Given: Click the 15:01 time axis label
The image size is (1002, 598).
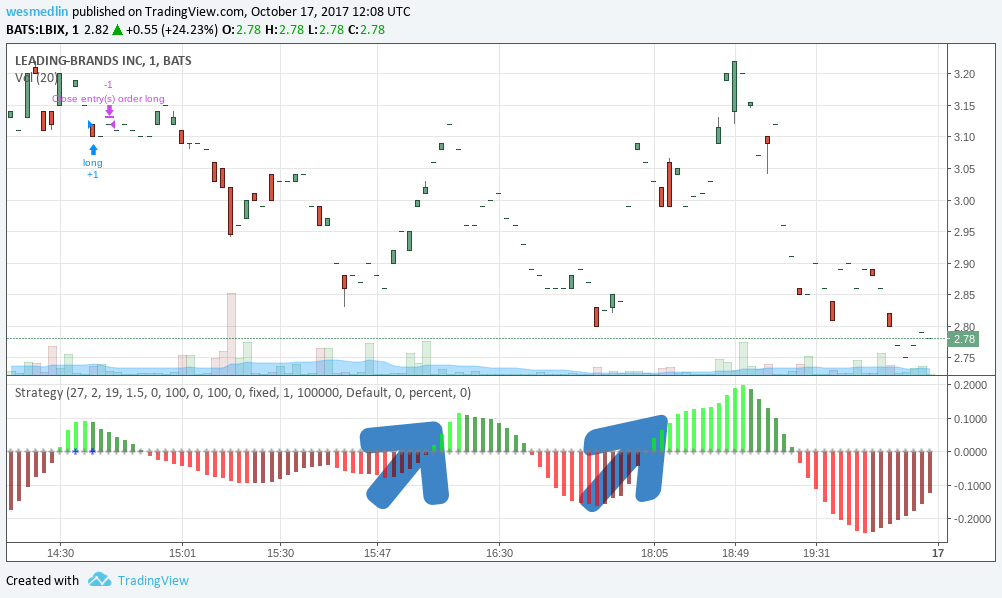Looking at the screenshot, I should pos(182,553).
